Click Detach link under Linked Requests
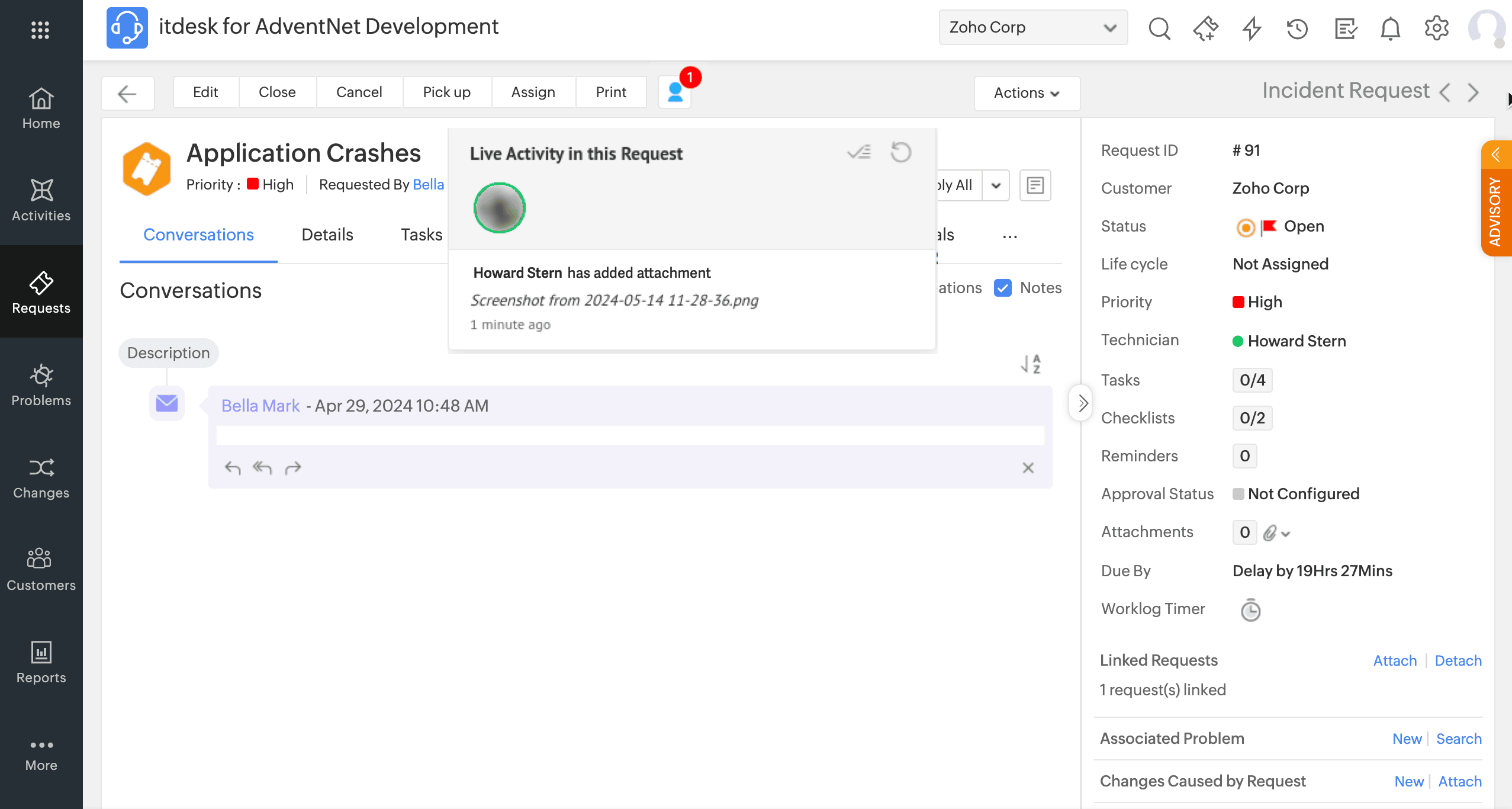This screenshot has width=1512, height=809. coord(1458,660)
